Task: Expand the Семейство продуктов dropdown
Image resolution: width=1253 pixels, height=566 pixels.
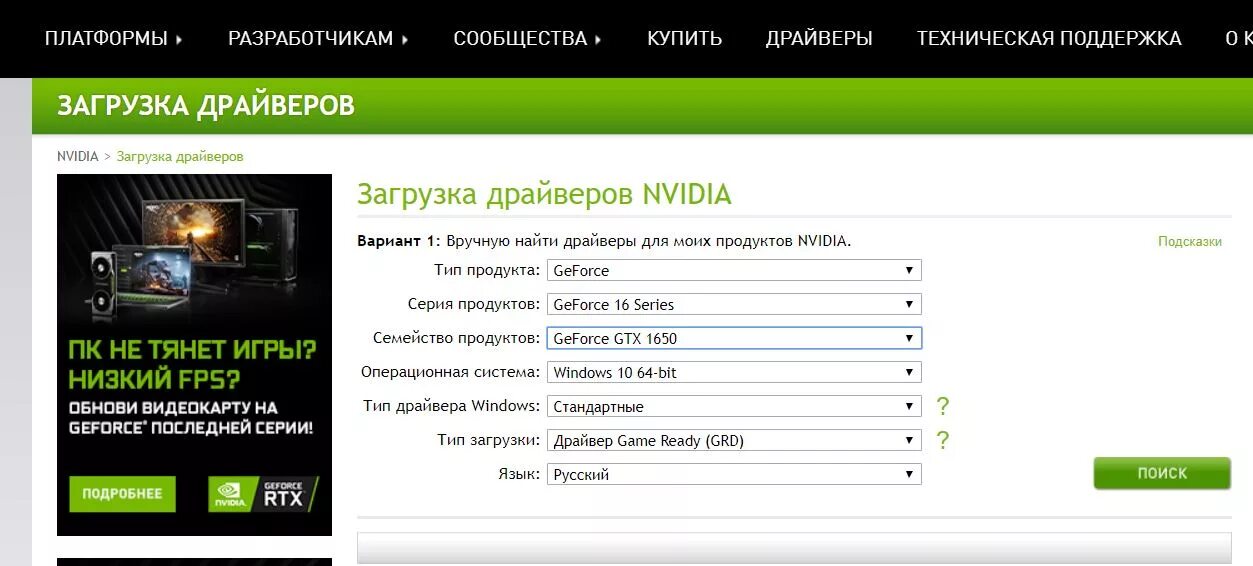Action: (734, 338)
